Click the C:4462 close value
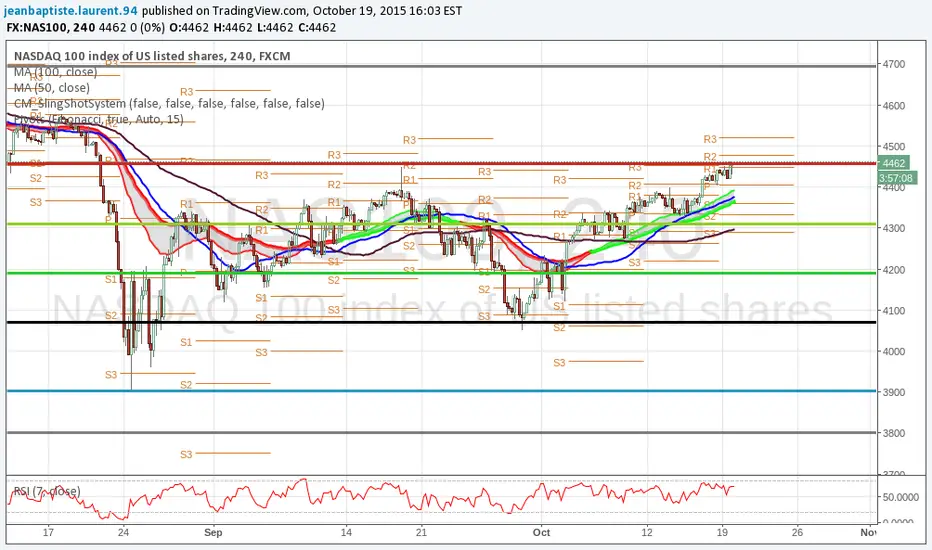932x550 pixels. [x=316, y=27]
